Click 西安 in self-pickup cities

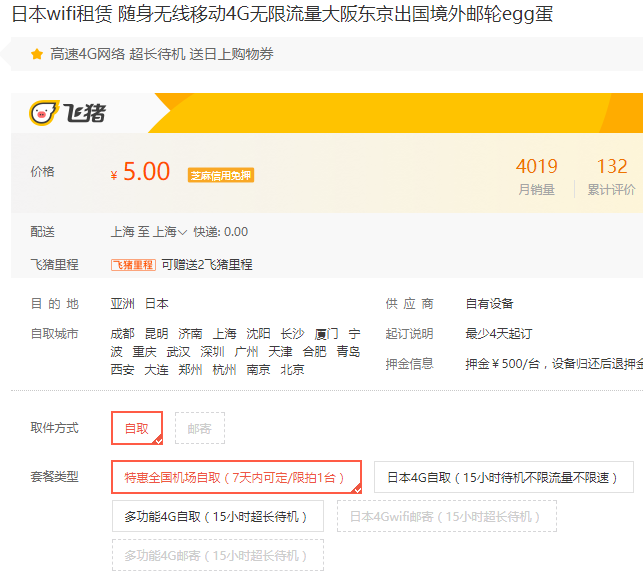coord(122,370)
